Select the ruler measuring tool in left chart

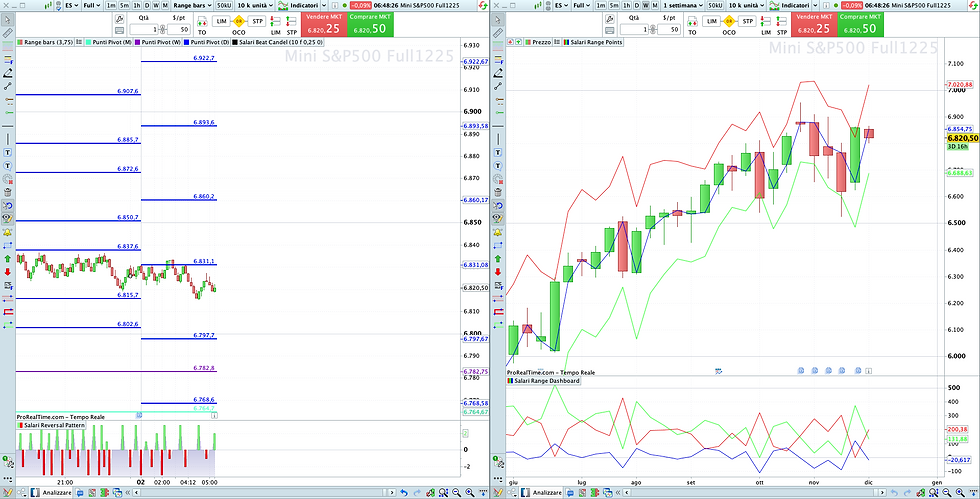pyautogui.click(x=8, y=33)
